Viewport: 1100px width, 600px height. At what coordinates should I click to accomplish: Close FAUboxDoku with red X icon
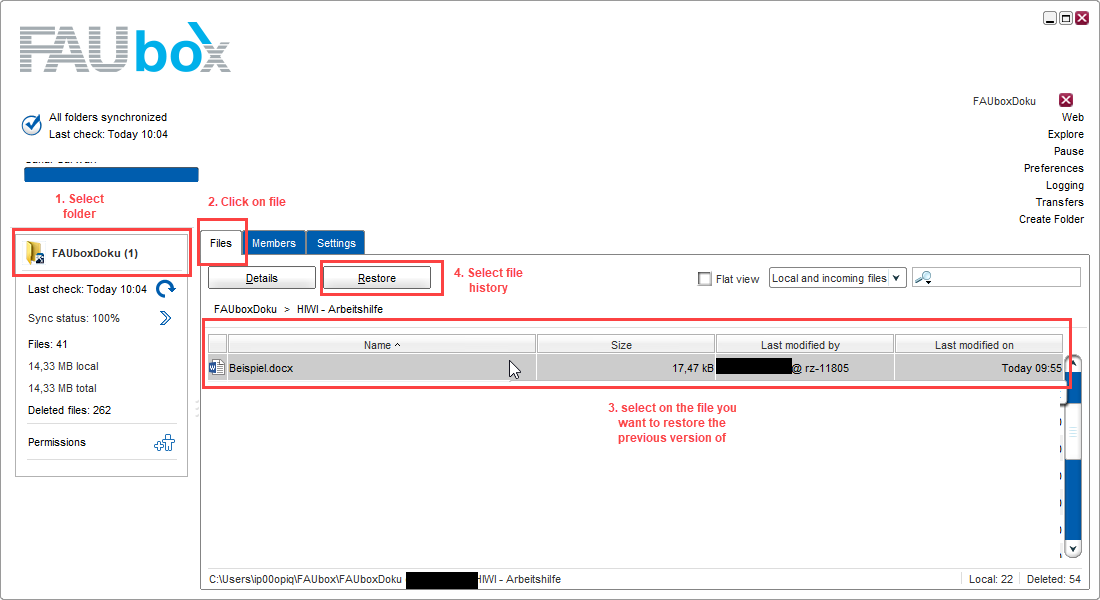pos(1066,100)
